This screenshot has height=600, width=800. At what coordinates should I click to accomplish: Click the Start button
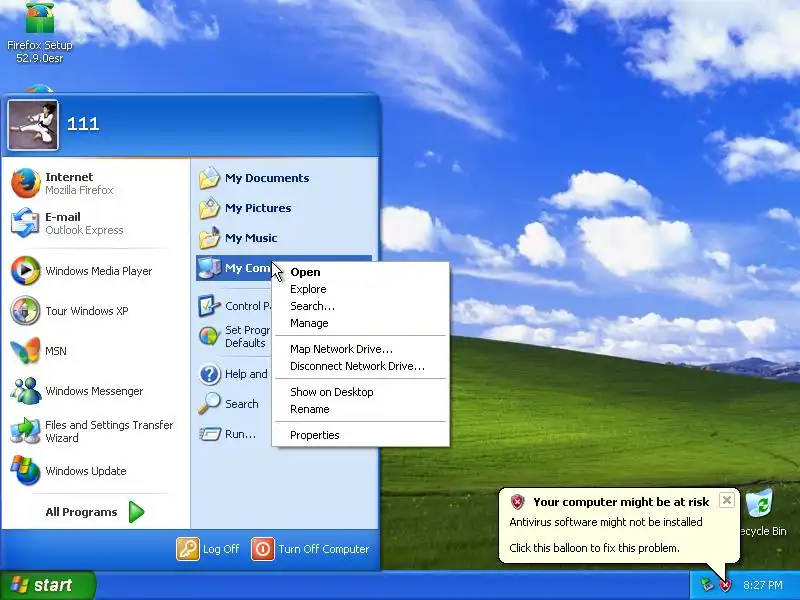pyautogui.click(x=47, y=585)
